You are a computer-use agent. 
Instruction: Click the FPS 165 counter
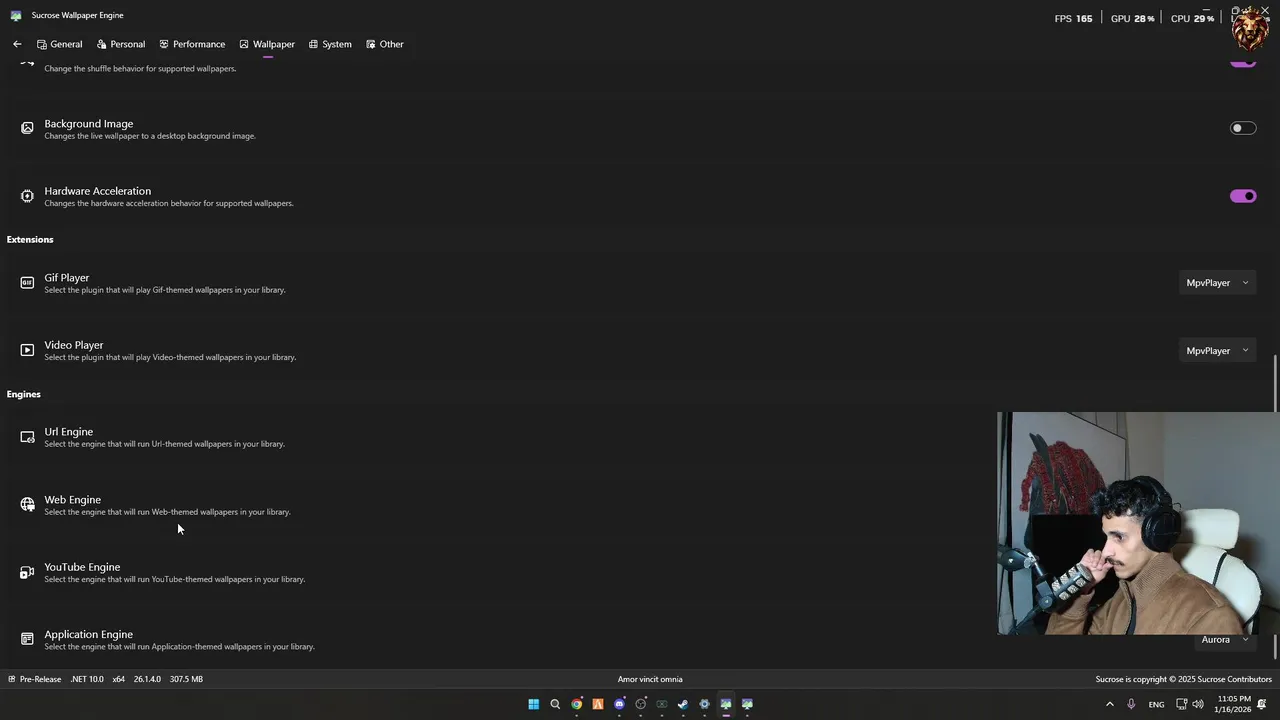tap(1073, 19)
